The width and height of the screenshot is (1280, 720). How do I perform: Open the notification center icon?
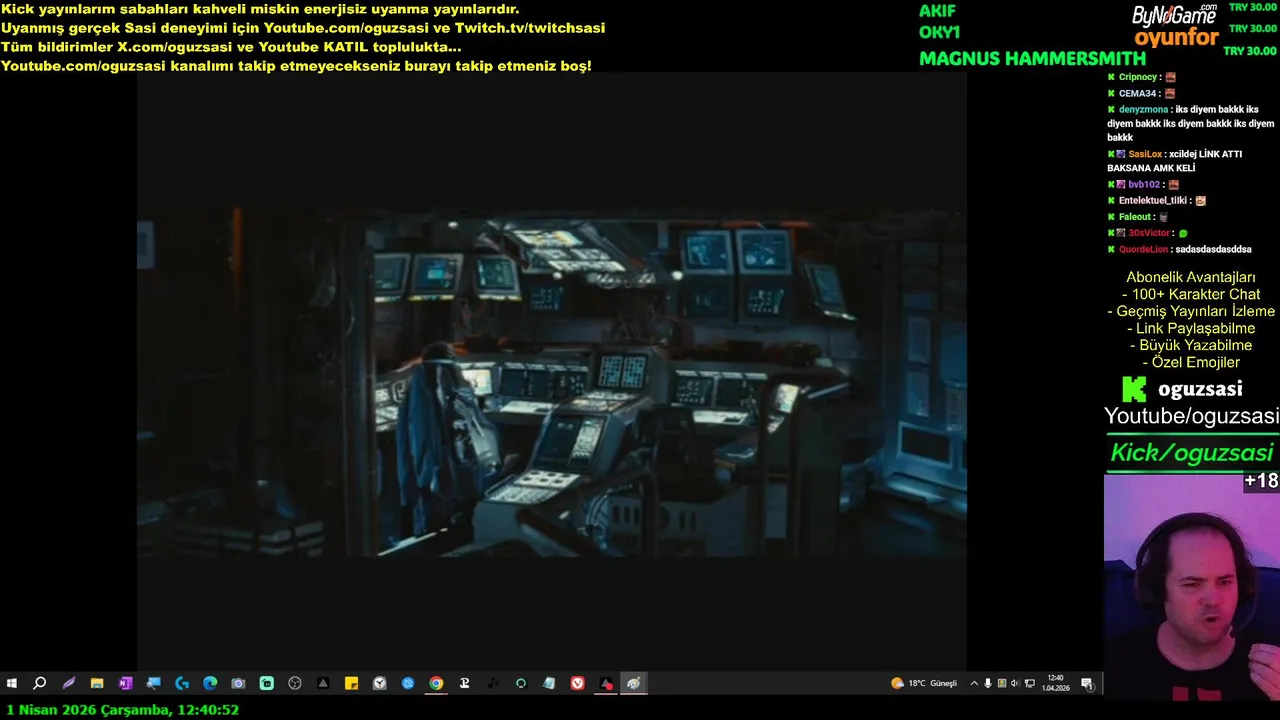pyautogui.click(x=1087, y=683)
